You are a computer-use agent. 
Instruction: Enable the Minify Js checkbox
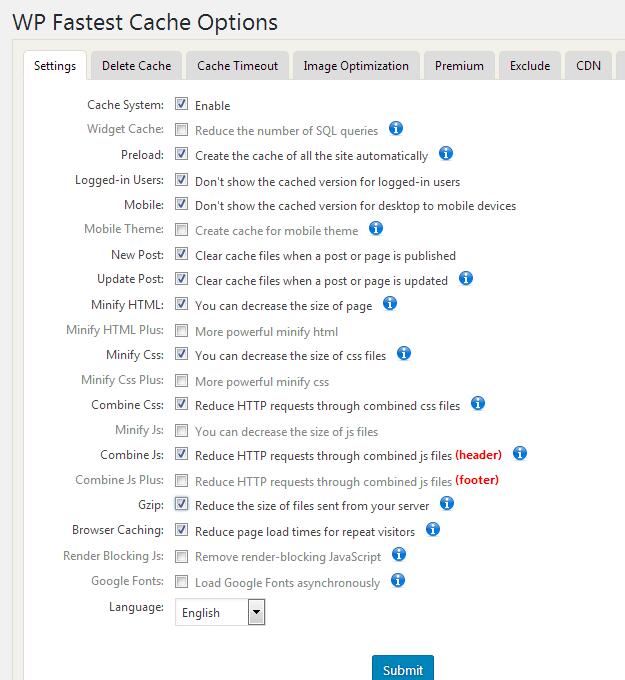pos(181,431)
